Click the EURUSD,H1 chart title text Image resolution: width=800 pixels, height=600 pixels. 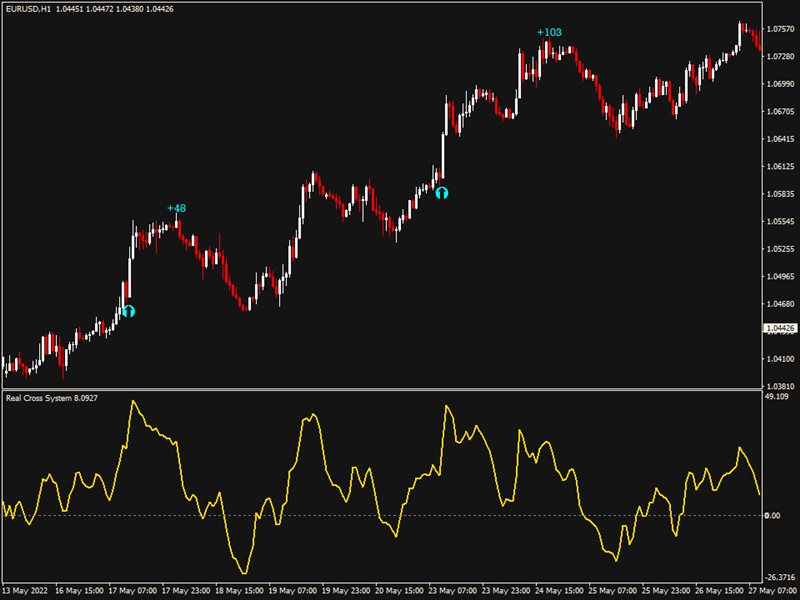(x=27, y=9)
